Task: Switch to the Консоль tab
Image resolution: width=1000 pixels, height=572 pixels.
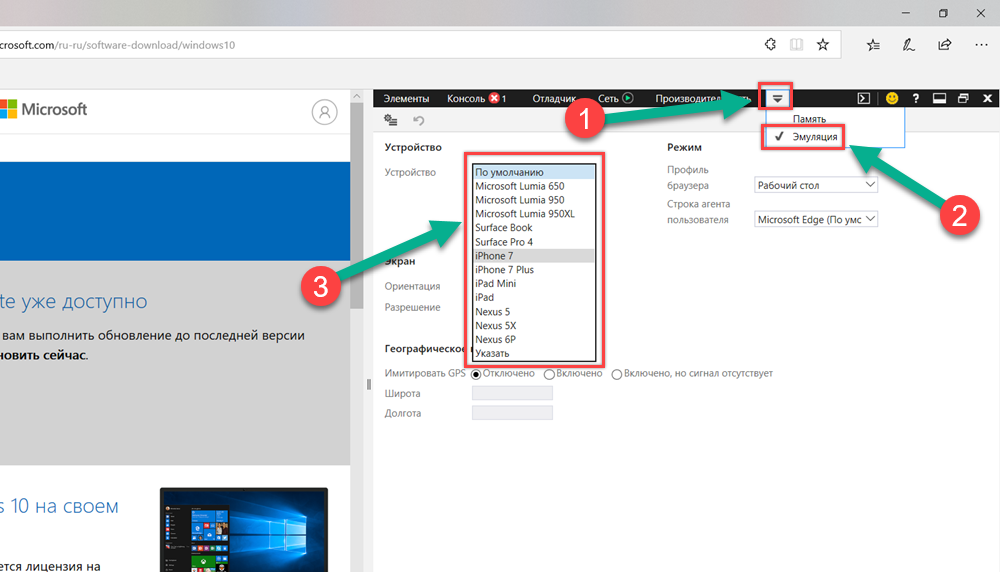Action: 466,98
